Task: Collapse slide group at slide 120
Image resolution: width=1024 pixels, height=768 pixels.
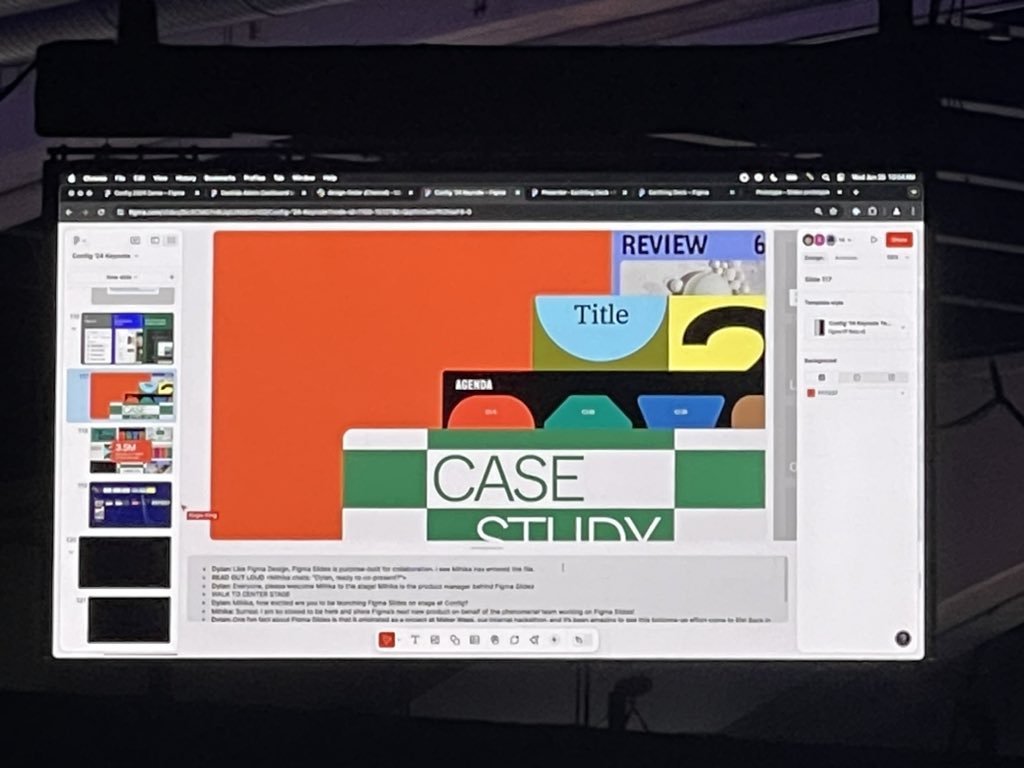Action: (71, 552)
